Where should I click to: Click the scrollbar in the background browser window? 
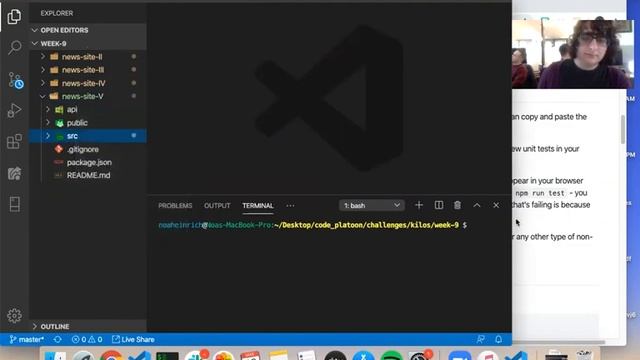pos(622,130)
